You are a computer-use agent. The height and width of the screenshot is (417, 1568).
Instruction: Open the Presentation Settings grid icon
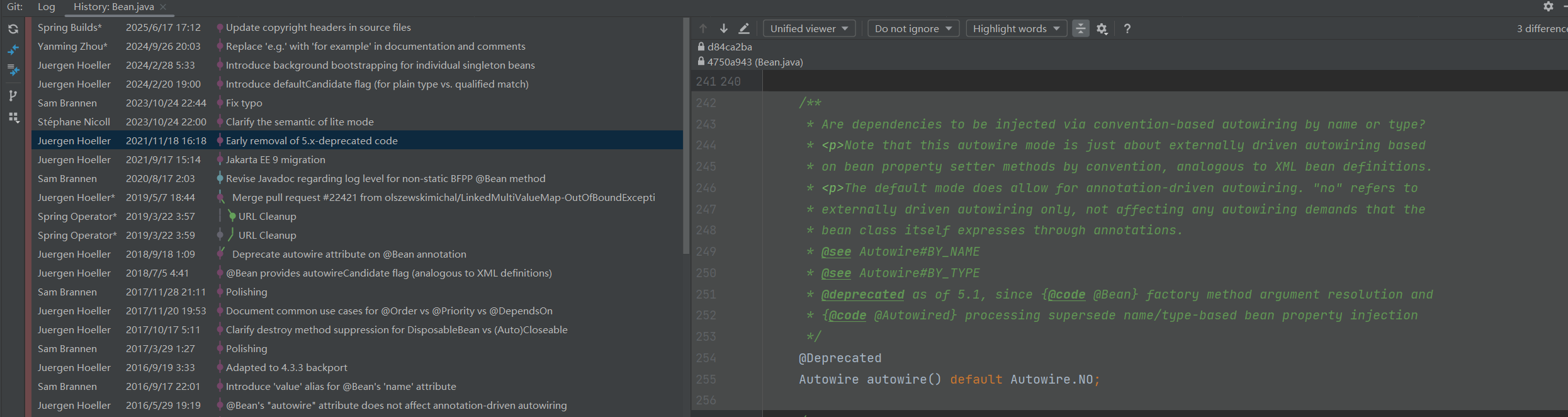click(13, 118)
